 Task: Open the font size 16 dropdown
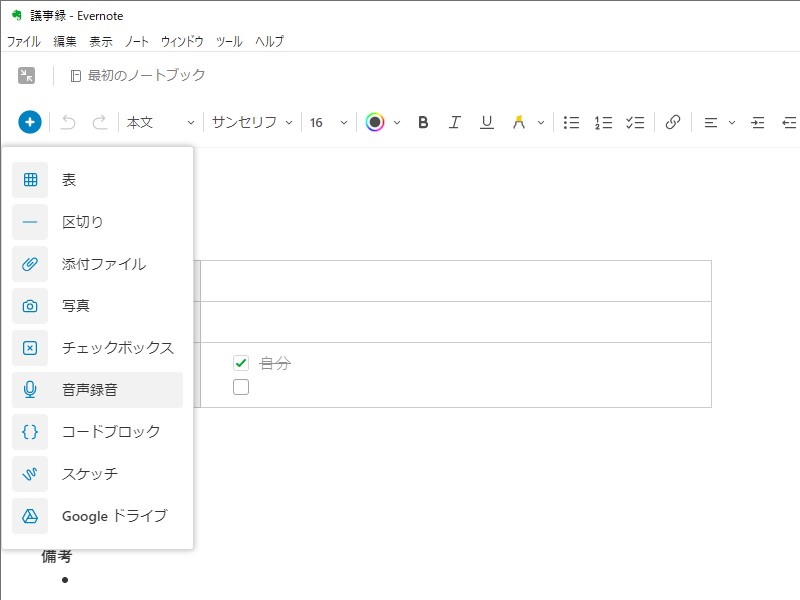click(x=327, y=122)
